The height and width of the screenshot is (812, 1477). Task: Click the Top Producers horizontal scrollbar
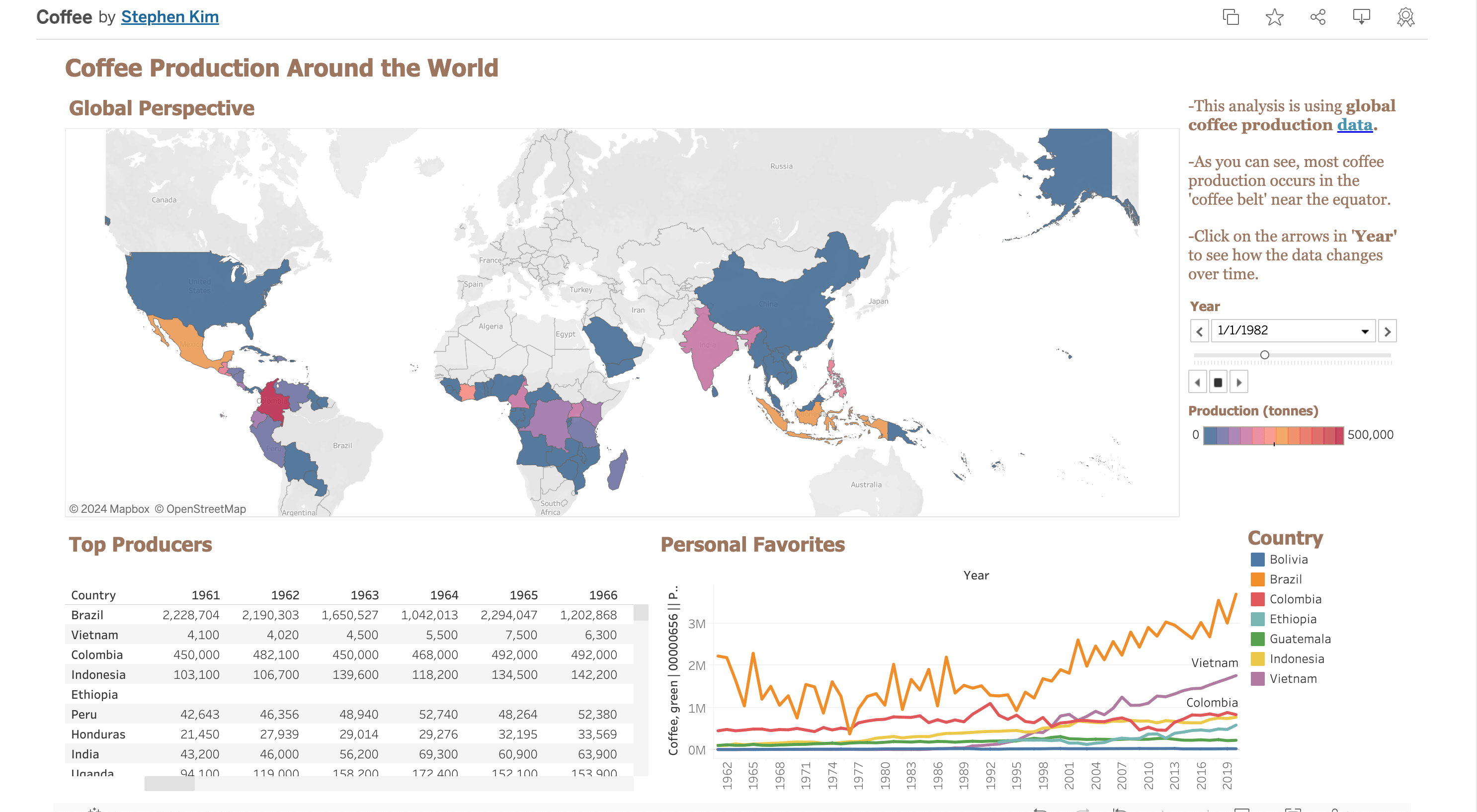coord(170,783)
